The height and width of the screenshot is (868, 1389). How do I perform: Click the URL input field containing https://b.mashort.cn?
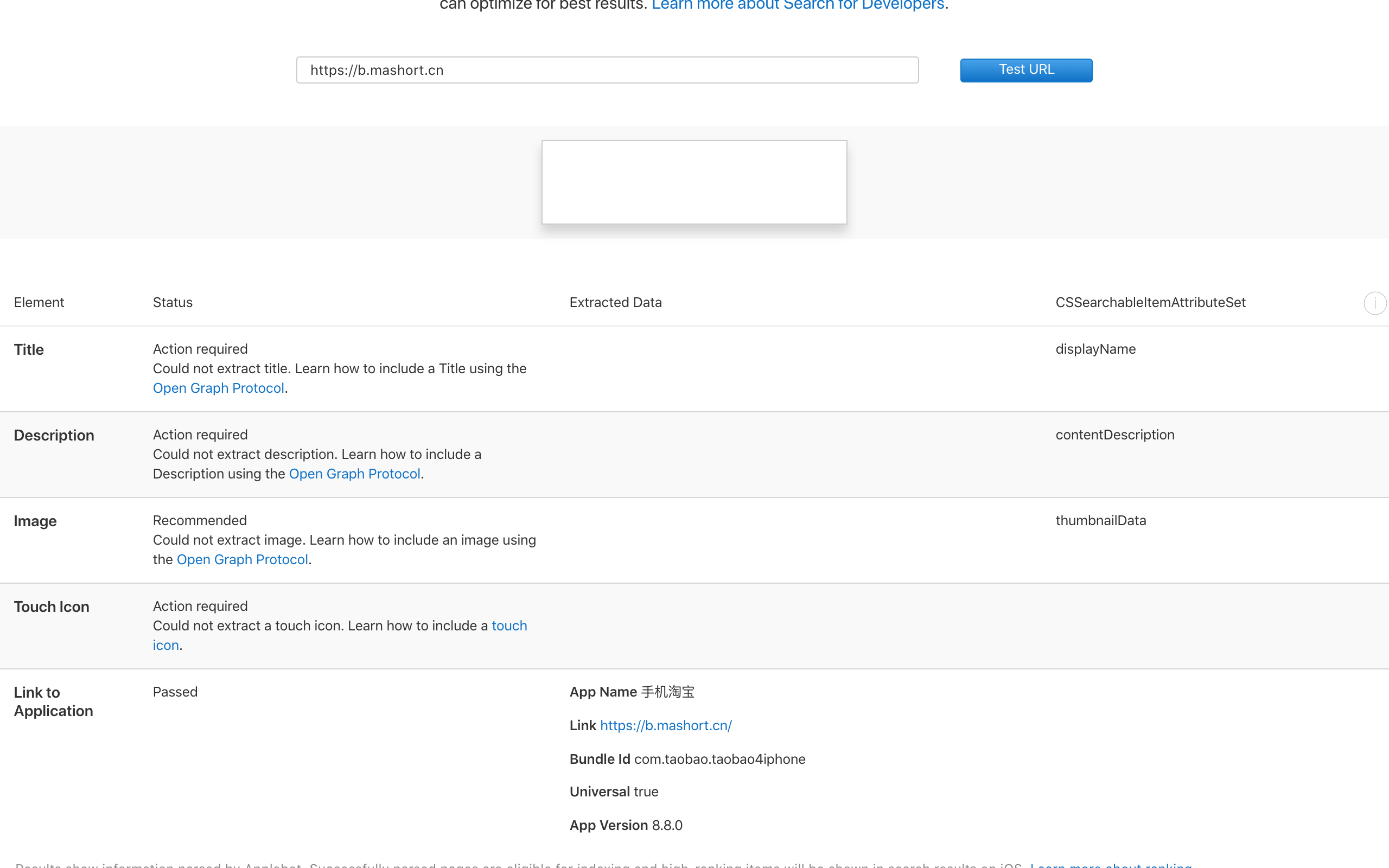607,69
